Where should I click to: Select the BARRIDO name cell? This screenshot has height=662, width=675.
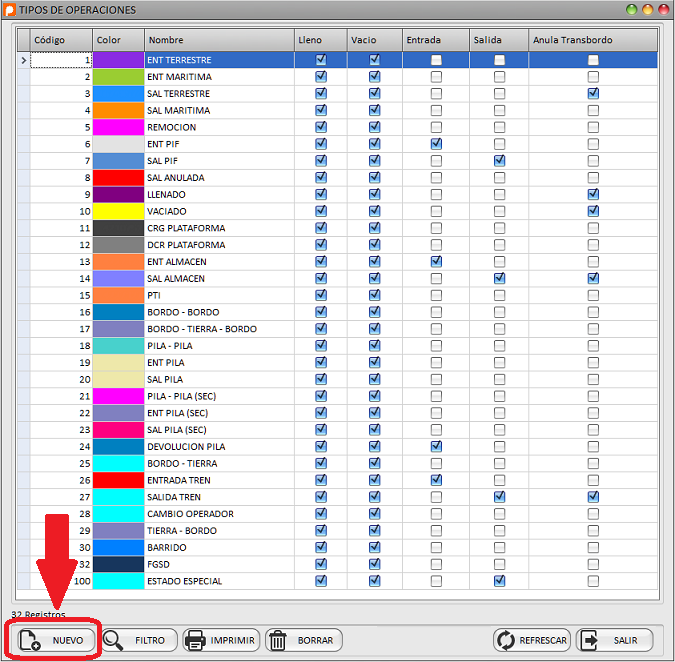click(220, 548)
